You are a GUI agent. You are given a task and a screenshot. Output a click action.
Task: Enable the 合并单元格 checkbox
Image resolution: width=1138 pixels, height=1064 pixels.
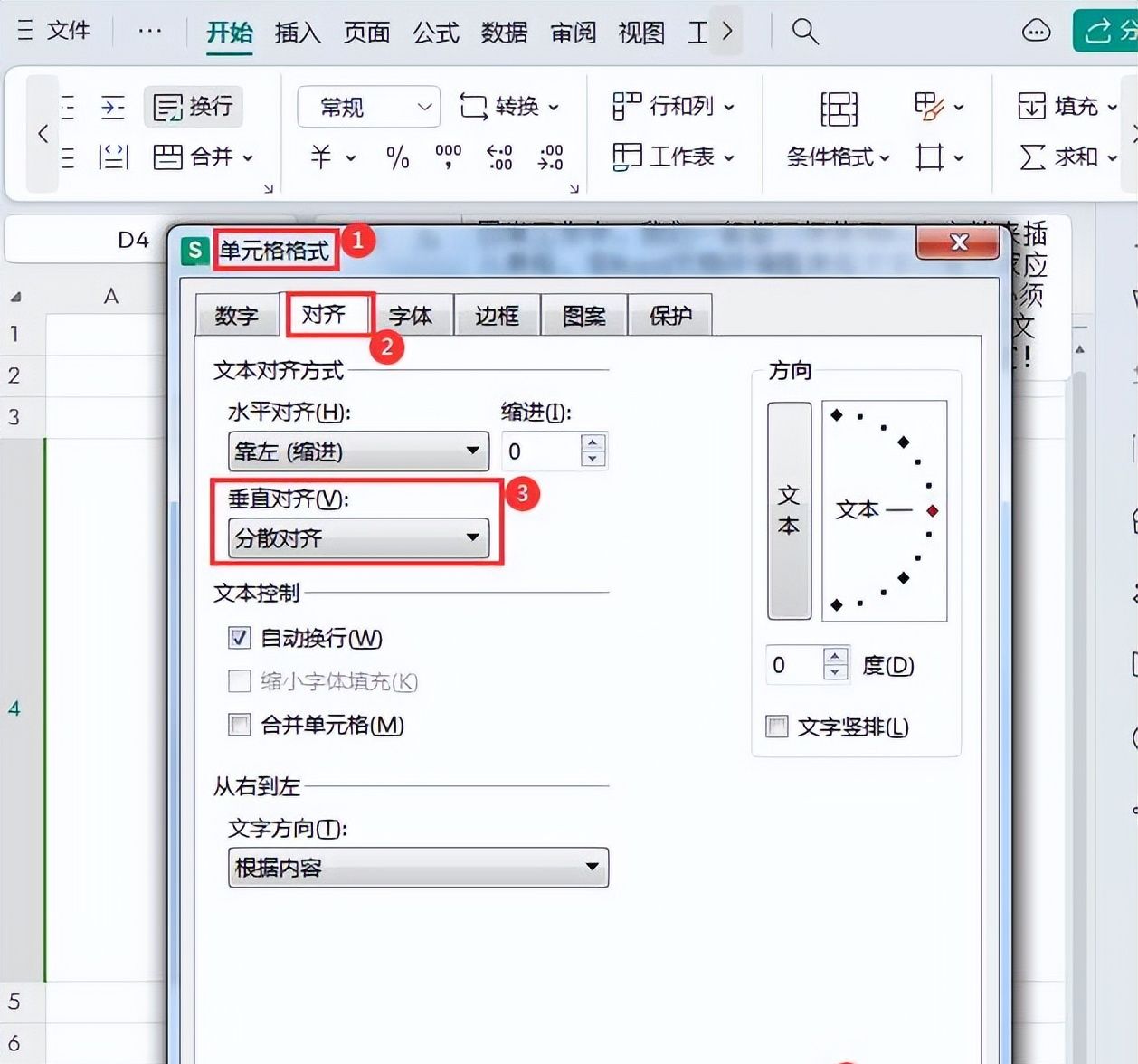[x=238, y=726]
